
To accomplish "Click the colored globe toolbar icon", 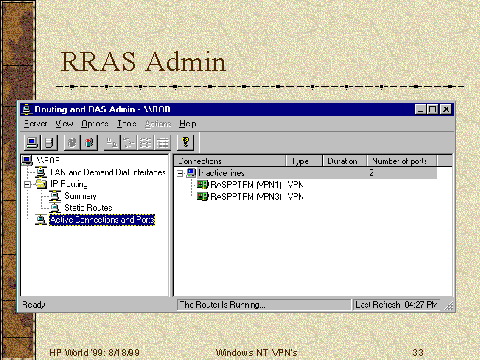I will click(x=89, y=143).
